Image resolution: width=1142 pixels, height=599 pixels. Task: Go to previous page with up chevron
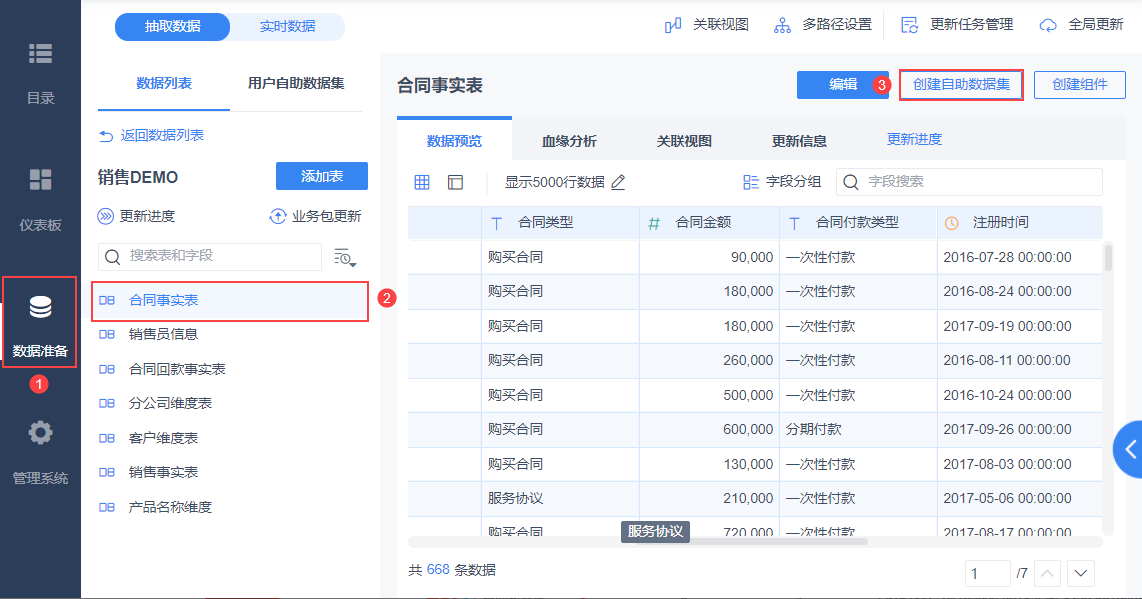1047,573
